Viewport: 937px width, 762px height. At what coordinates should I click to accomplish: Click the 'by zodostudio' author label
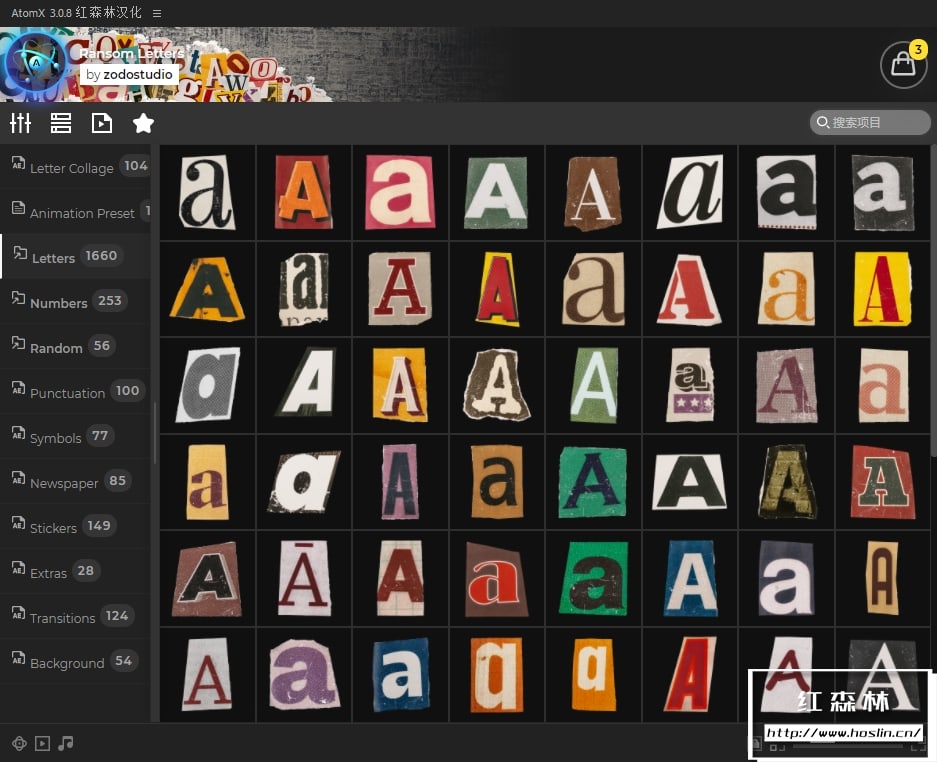click(129, 75)
